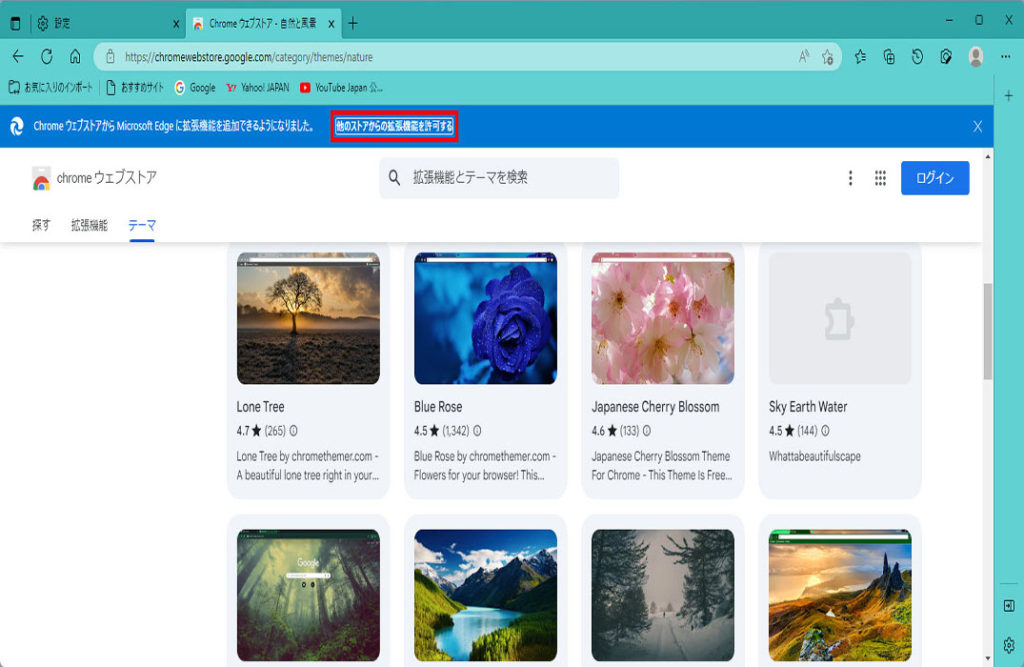The height and width of the screenshot is (667, 1024).
Task: Reload the page with the refresh icon
Action: coord(46,57)
